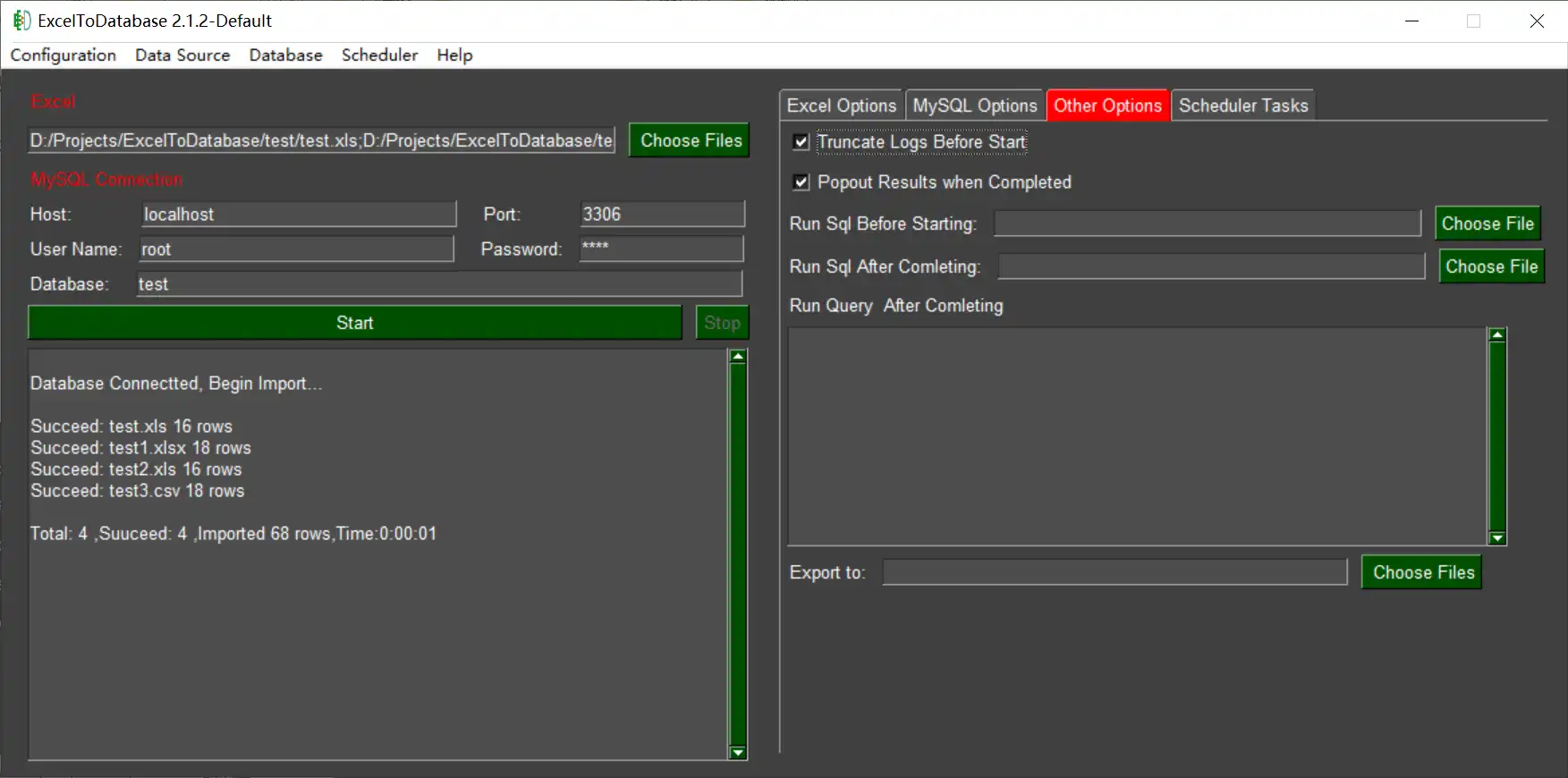Screen dimensions: 1568x778
Task: Open the Scheduler menu
Action: pyautogui.click(x=379, y=55)
